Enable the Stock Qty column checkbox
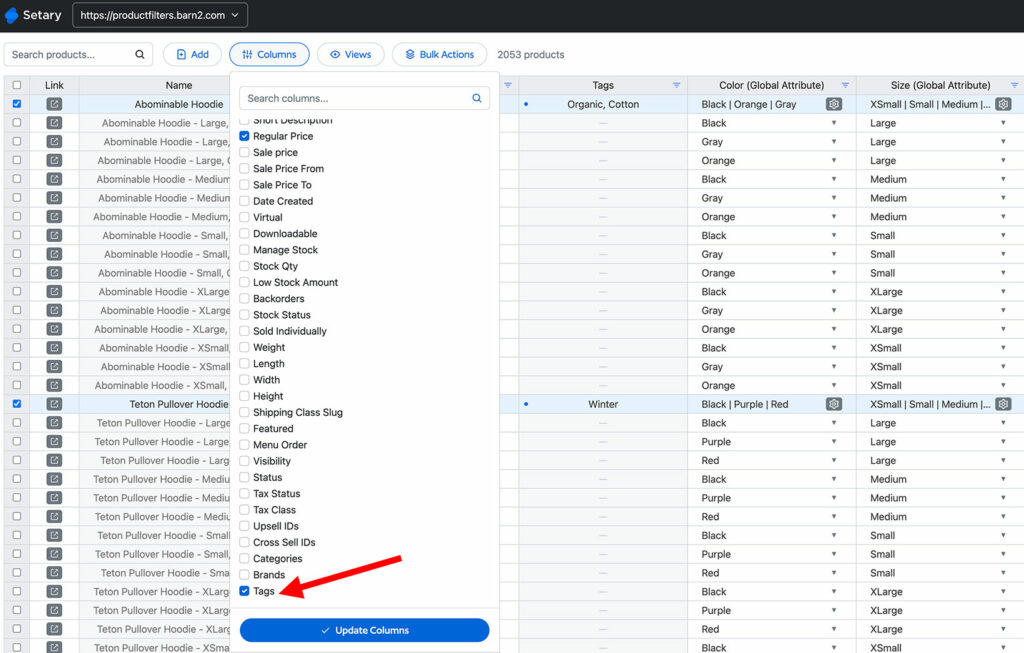This screenshot has height=653, width=1024. point(244,266)
